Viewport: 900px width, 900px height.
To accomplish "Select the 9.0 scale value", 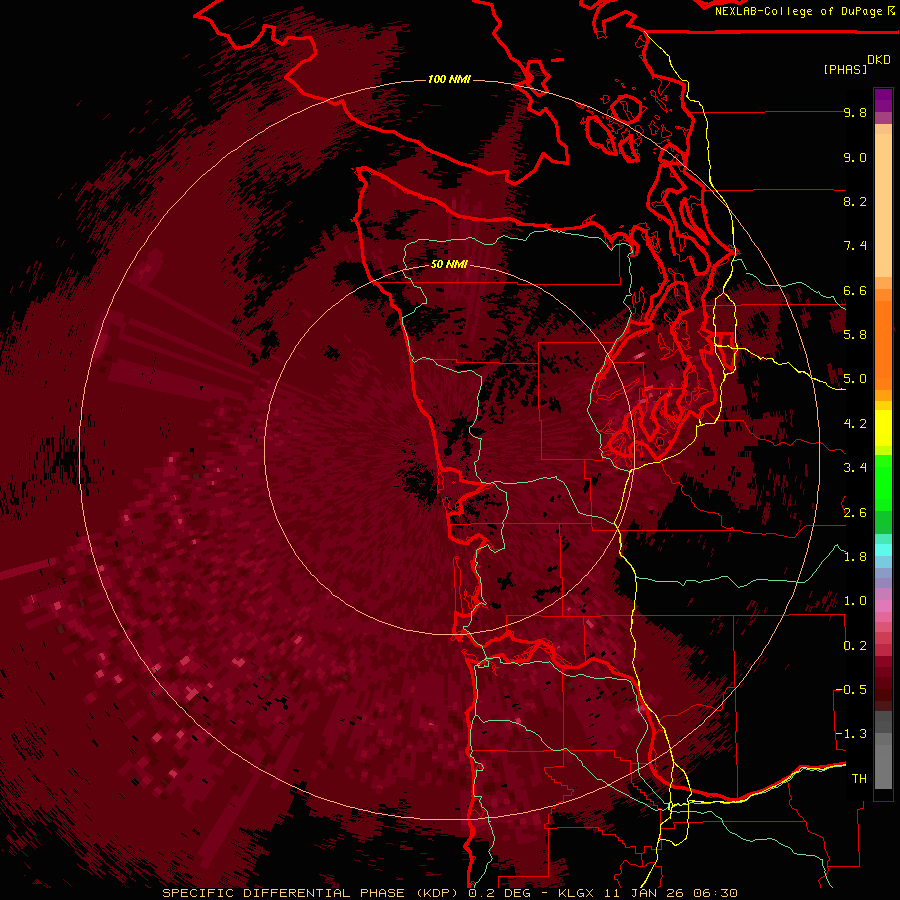I will tap(855, 157).
